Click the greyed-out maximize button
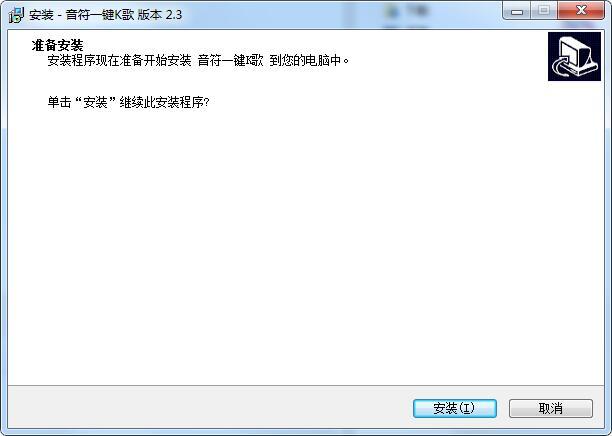Screen dimensions: 612x436 tap(544, 11)
